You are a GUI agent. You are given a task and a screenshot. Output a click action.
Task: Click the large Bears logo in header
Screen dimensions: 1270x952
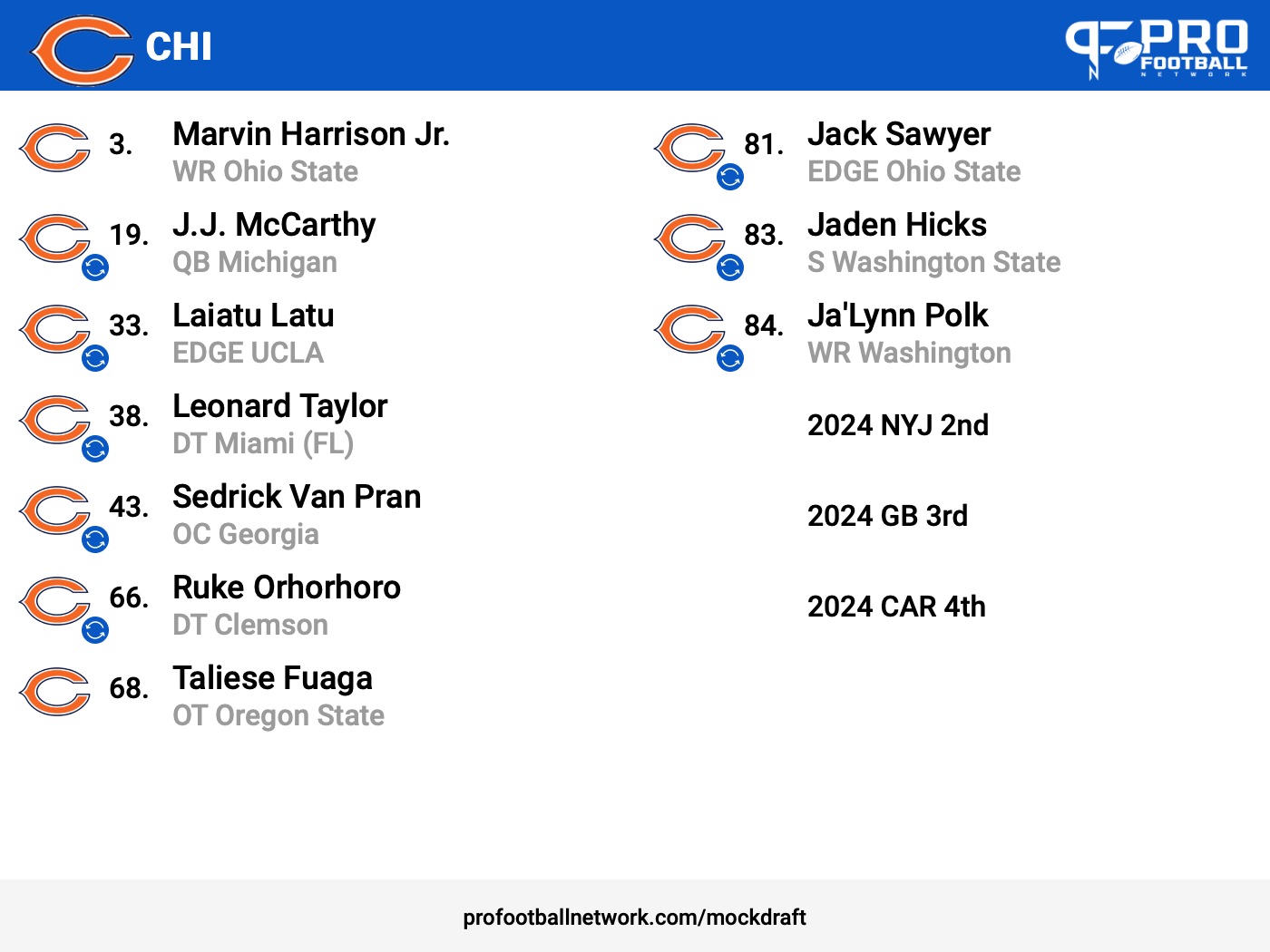(82, 50)
